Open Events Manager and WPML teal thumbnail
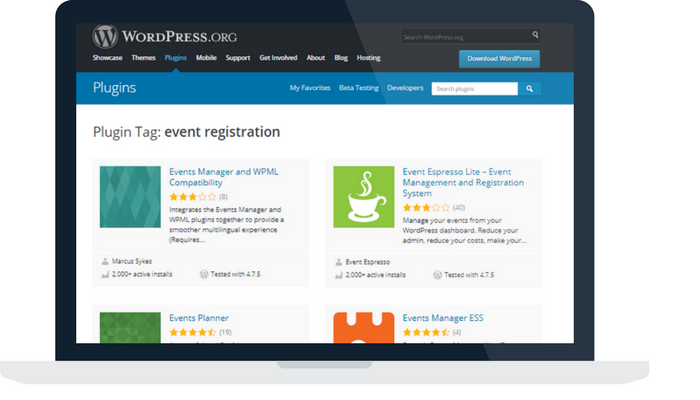 (x=130, y=197)
